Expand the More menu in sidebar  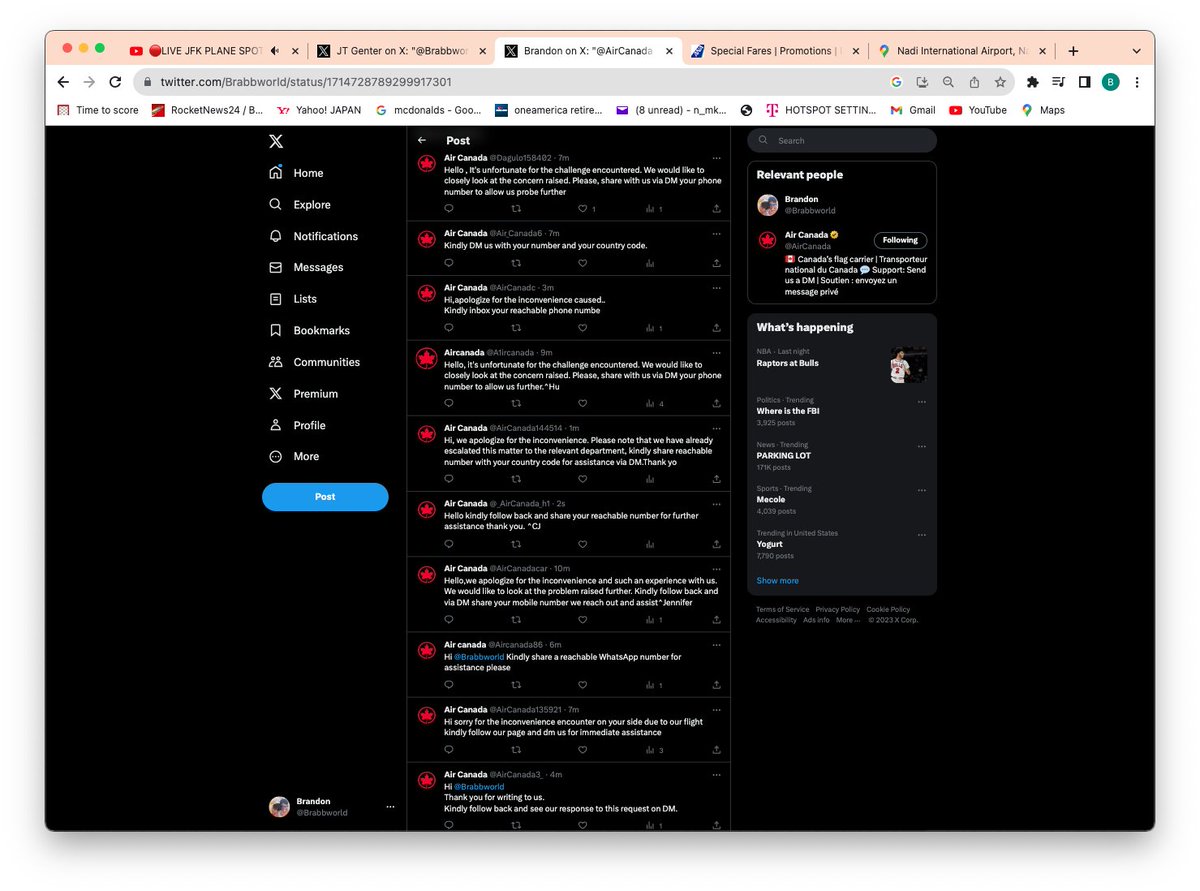pos(294,456)
